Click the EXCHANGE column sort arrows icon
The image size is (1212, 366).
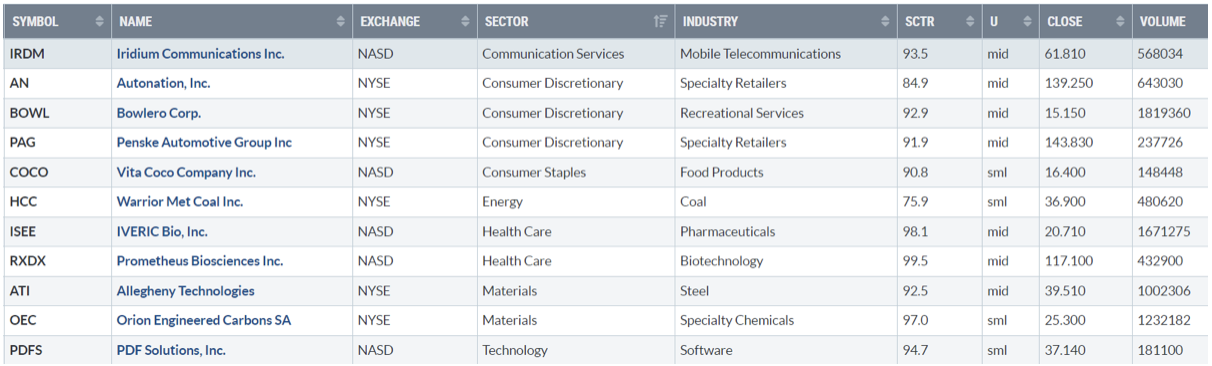click(466, 22)
